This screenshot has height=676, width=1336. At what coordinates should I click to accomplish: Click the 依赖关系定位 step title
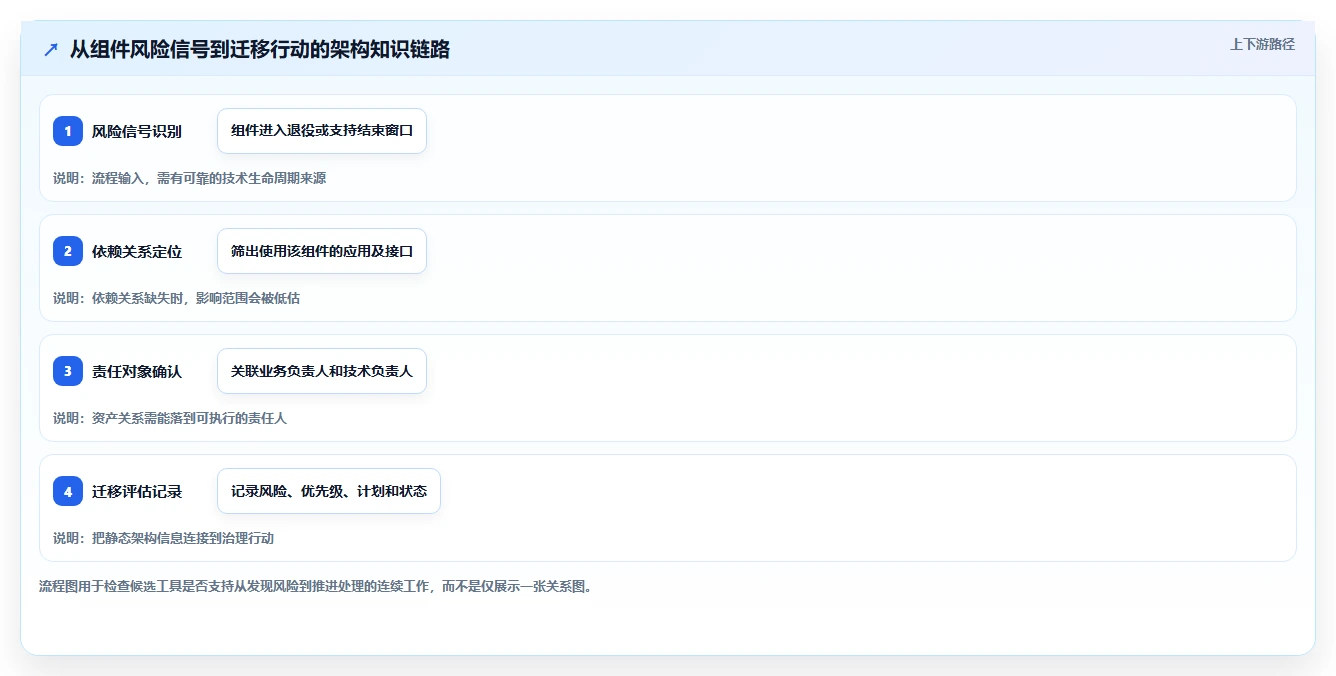(x=137, y=251)
